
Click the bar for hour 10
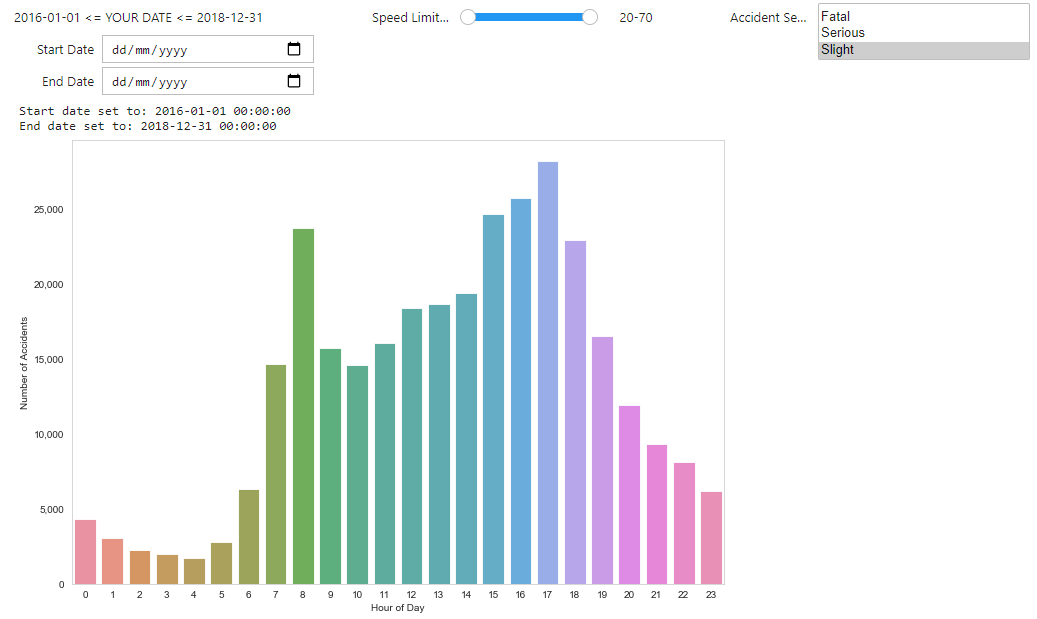point(357,475)
